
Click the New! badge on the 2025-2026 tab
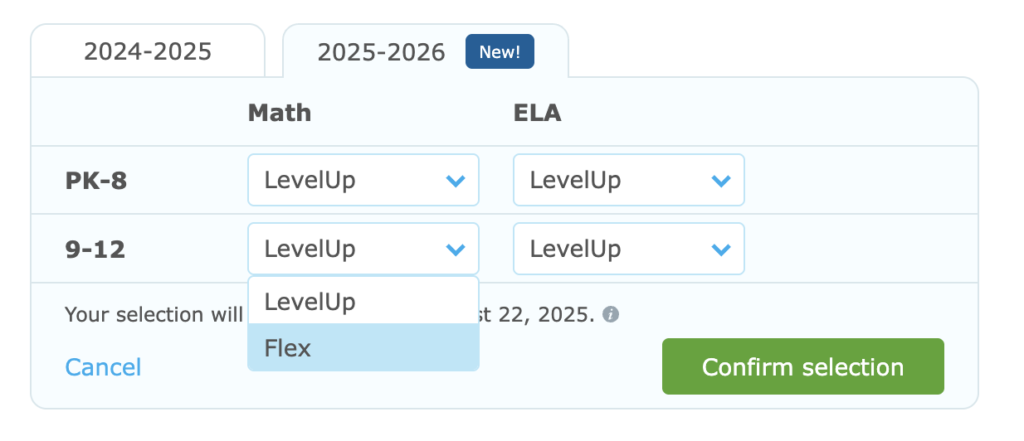point(500,52)
